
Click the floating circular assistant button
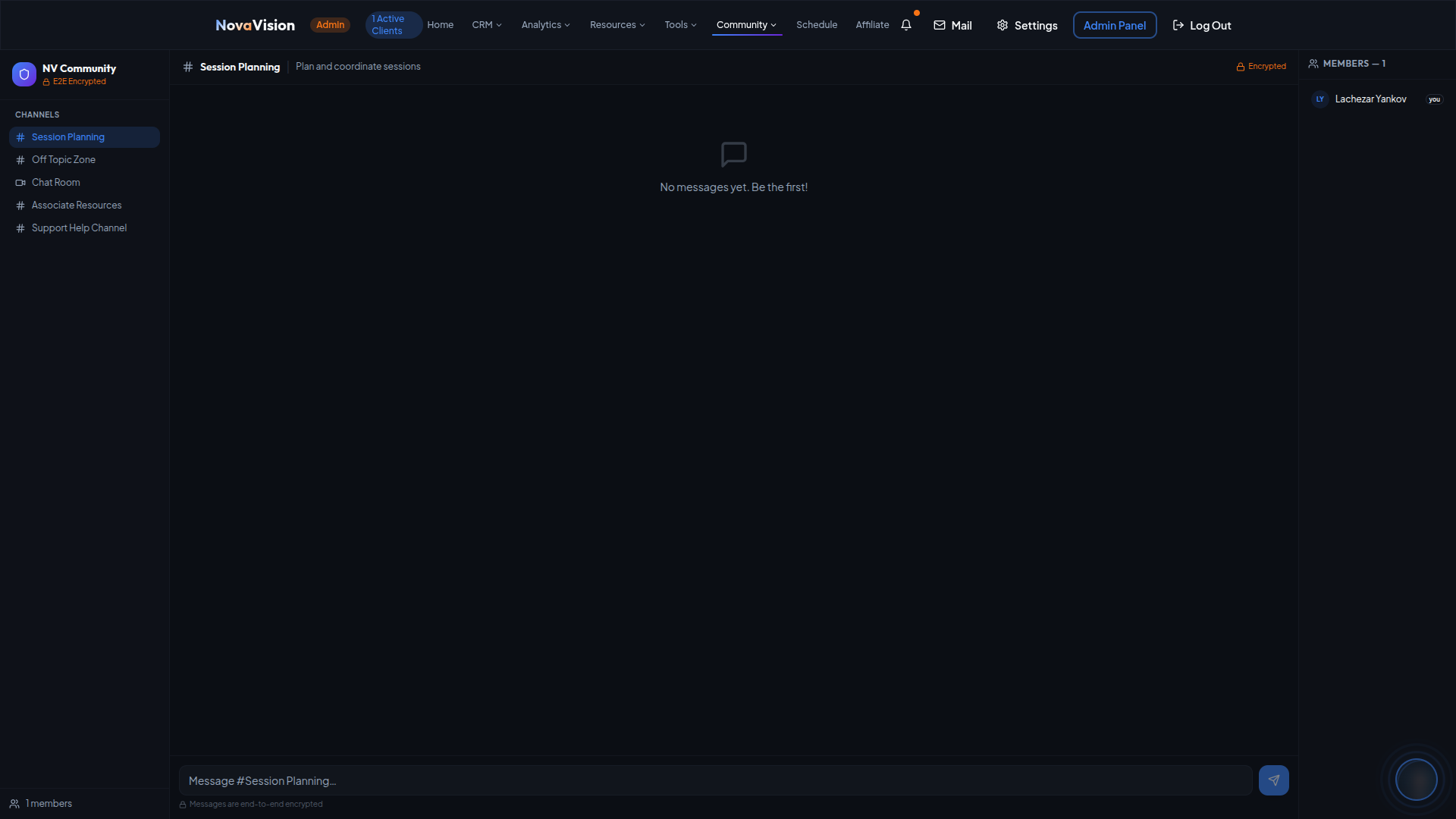(1416, 779)
